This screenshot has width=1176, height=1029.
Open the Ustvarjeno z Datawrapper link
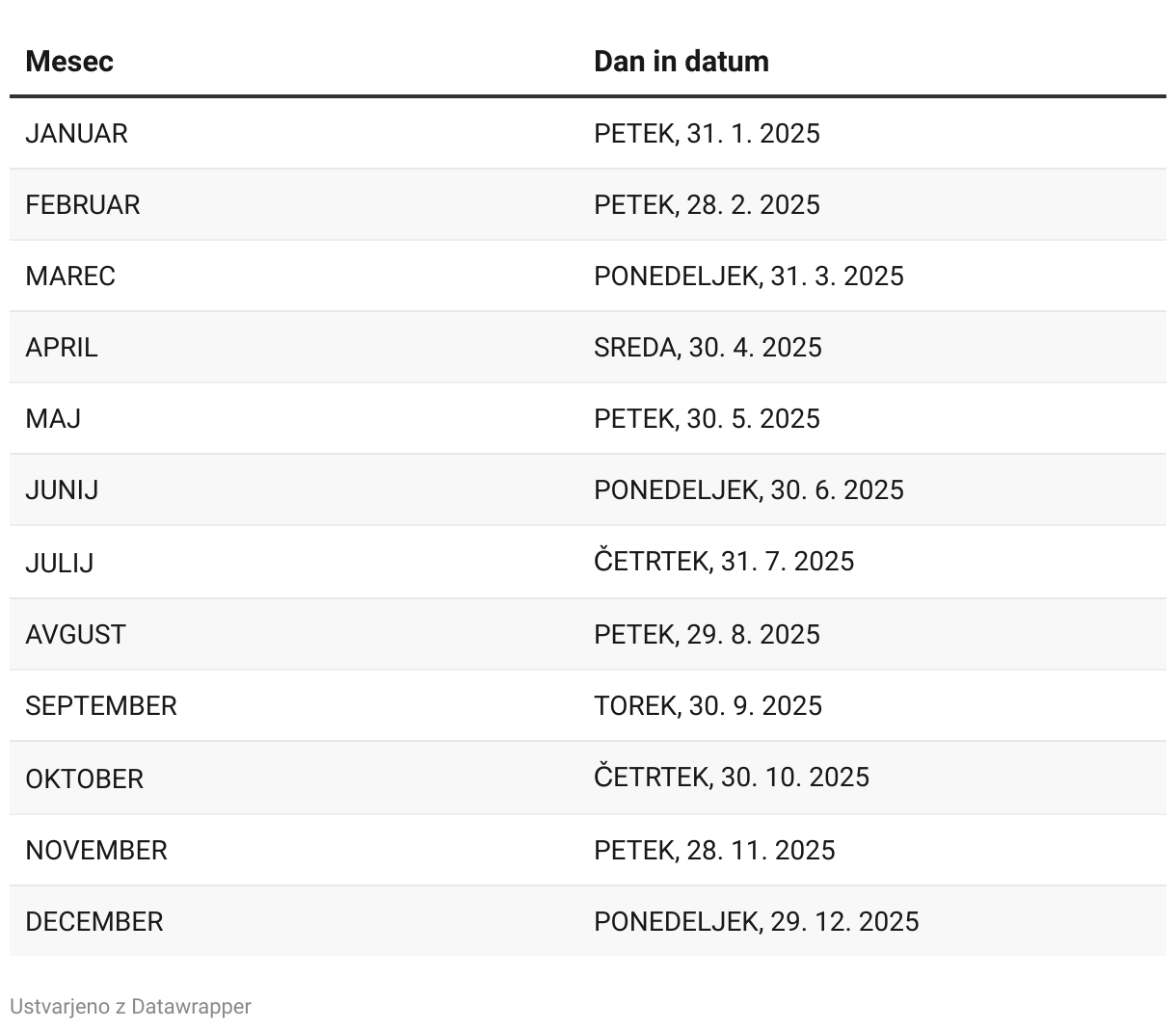[130, 1006]
